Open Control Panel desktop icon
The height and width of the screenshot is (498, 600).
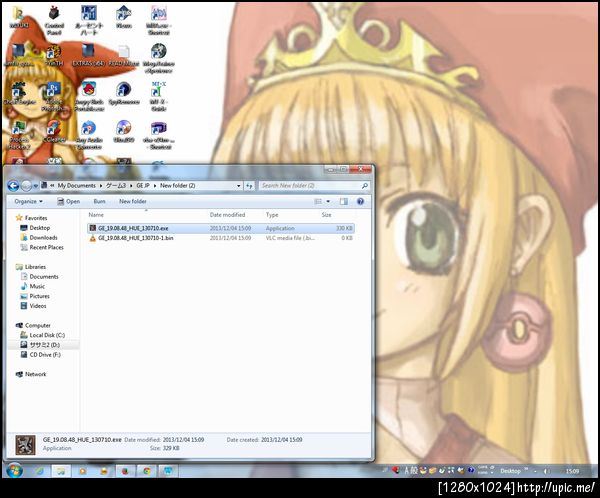click(54, 21)
